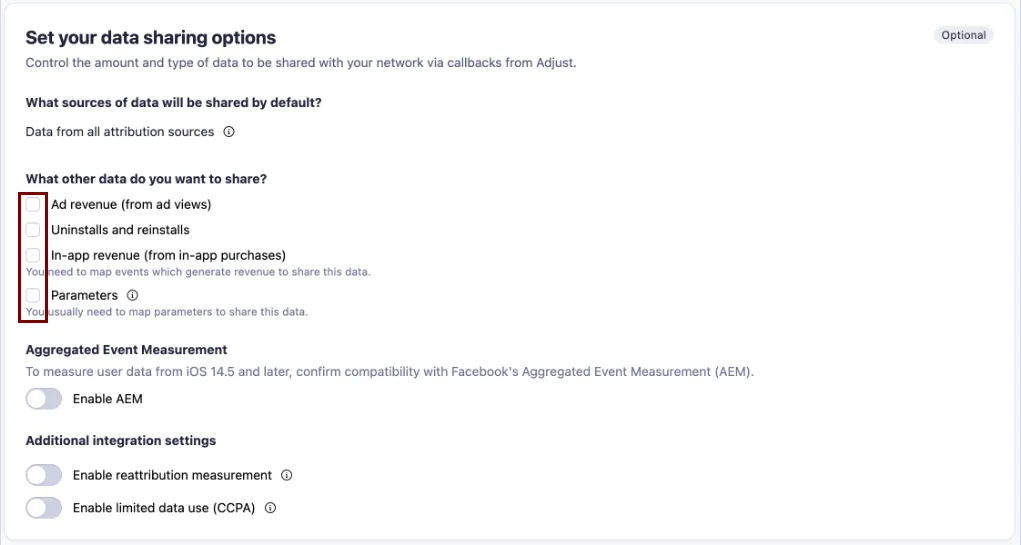Screen dimensions: 1021x545
Task: Click the 'Enable limited data use (CCPA)' label text
Action: [x=164, y=508]
